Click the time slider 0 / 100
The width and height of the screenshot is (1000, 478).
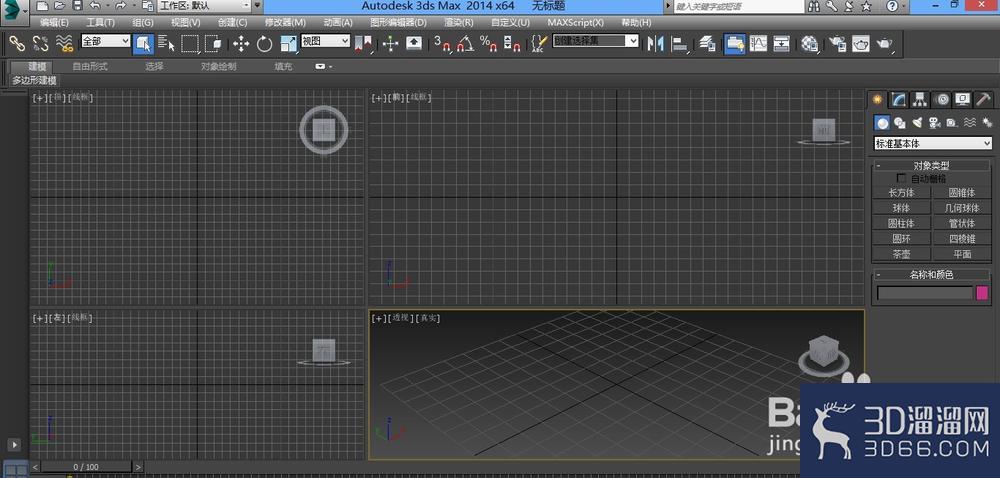85,467
